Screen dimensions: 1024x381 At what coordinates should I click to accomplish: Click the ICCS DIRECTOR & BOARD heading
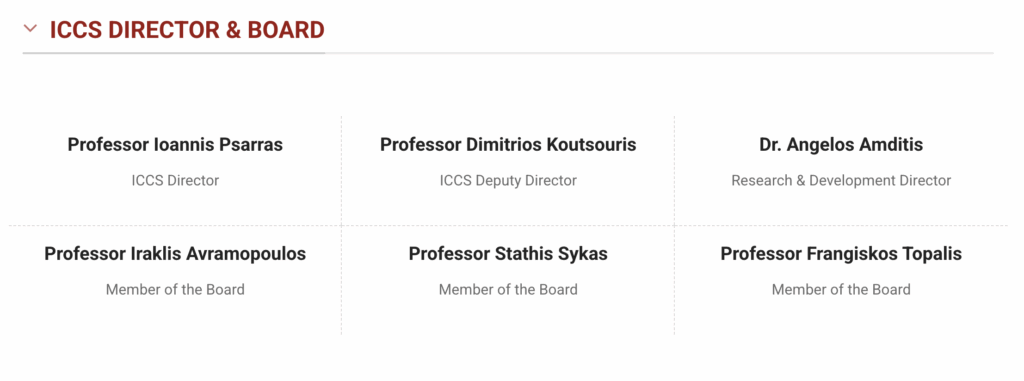(187, 30)
